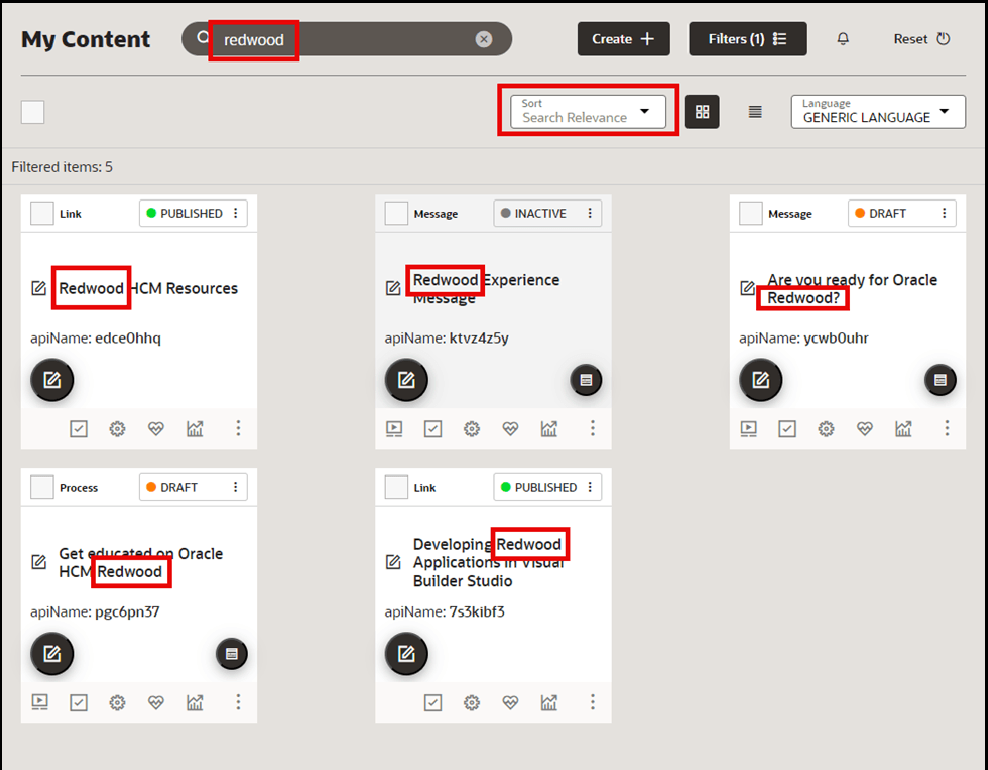Image resolution: width=988 pixels, height=770 pixels.
Task: Select the Get educated on Oracle HCM Redwood checkbox
Action: 42,487
